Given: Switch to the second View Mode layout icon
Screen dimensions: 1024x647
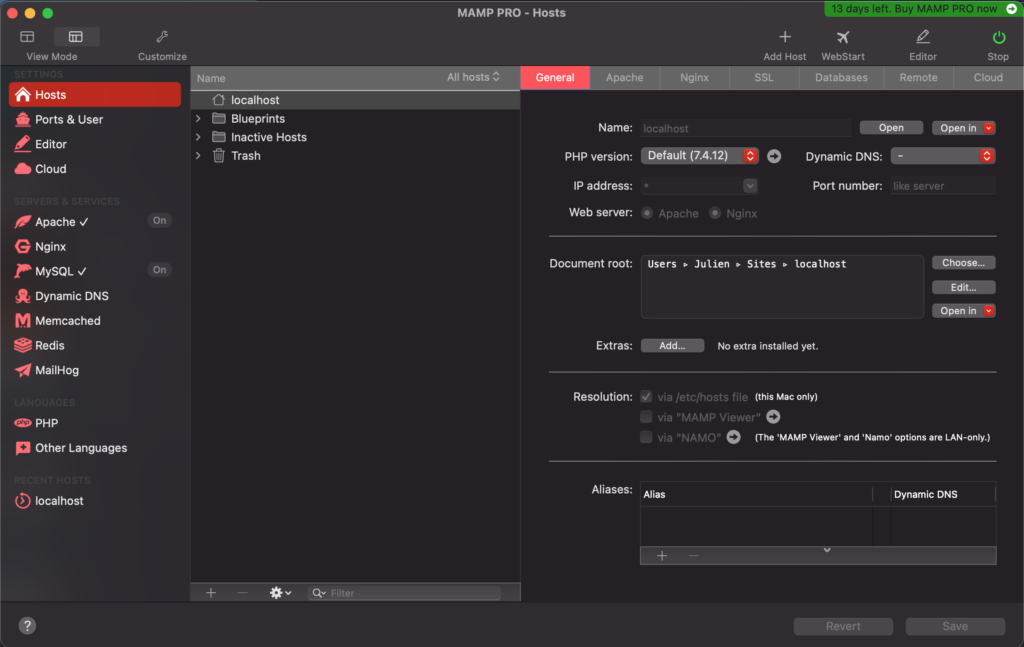Looking at the screenshot, I should click(76, 37).
